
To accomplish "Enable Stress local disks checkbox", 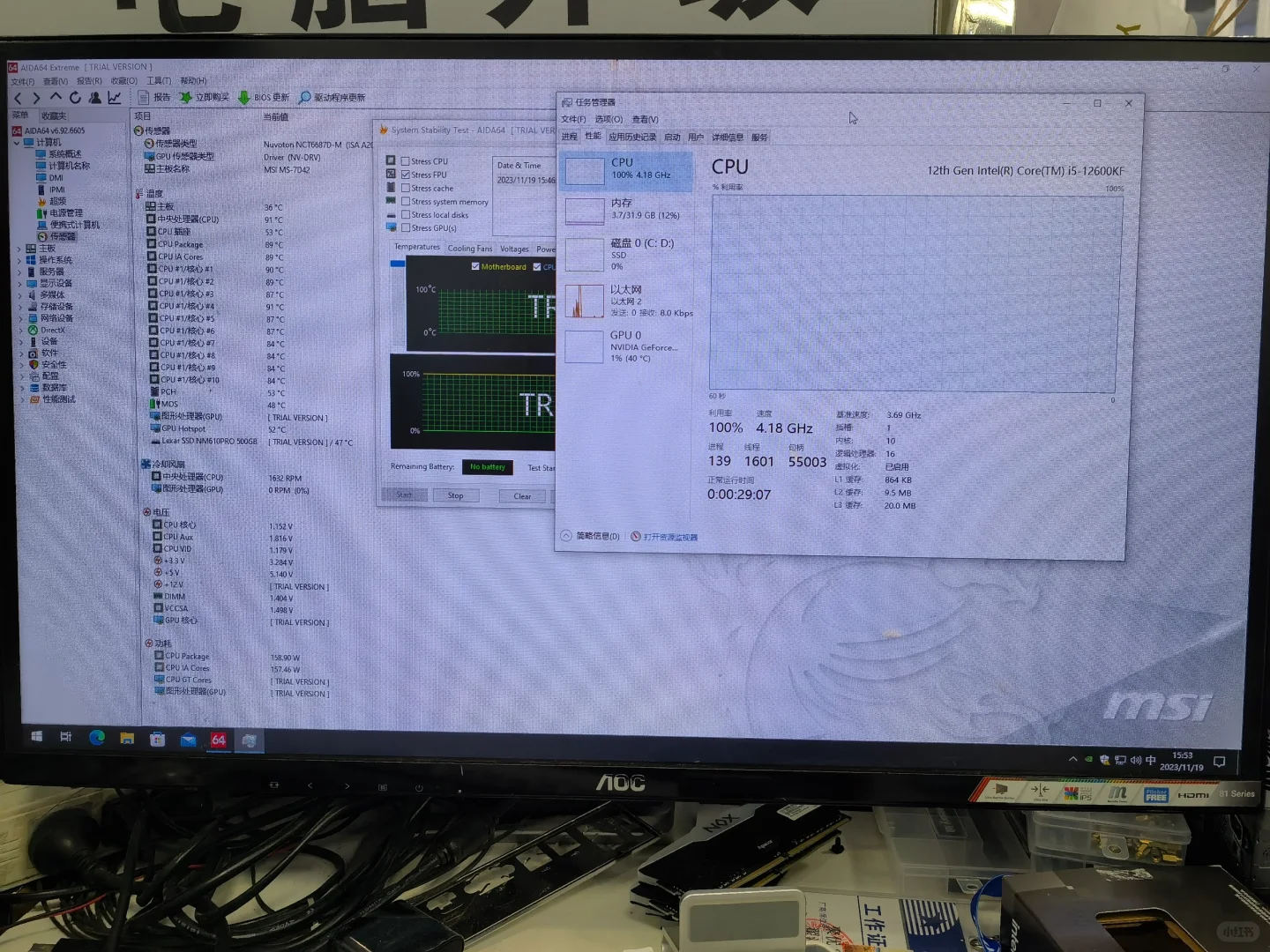I will coord(406,214).
